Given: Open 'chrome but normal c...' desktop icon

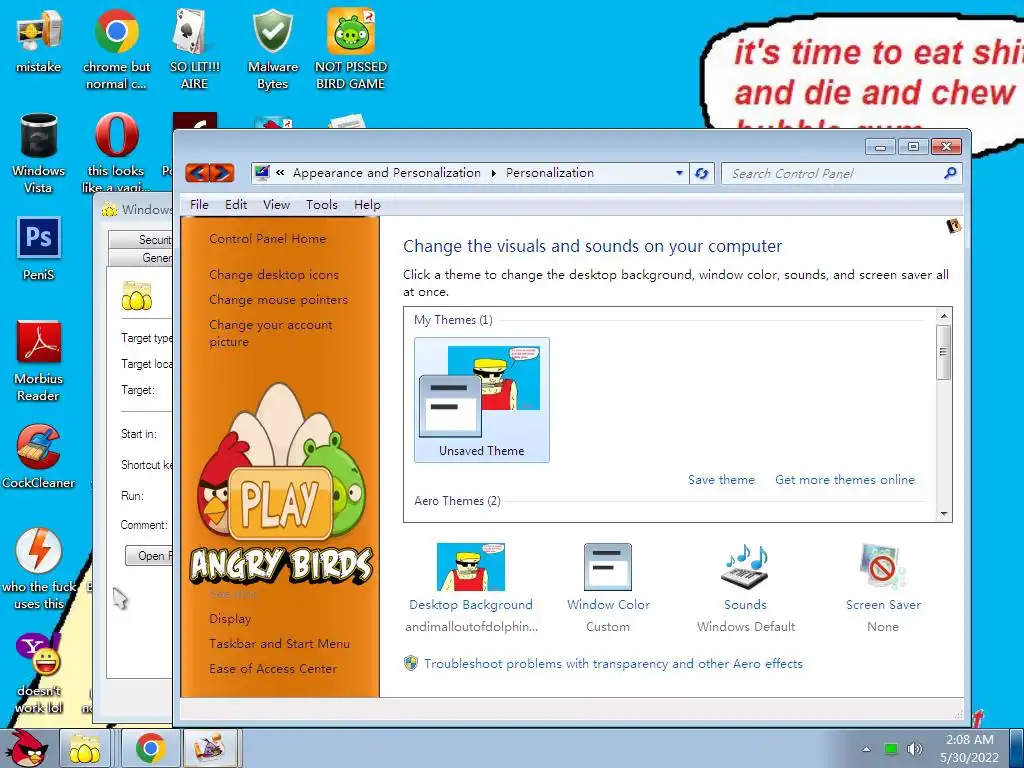Looking at the screenshot, I should pos(116,49).
